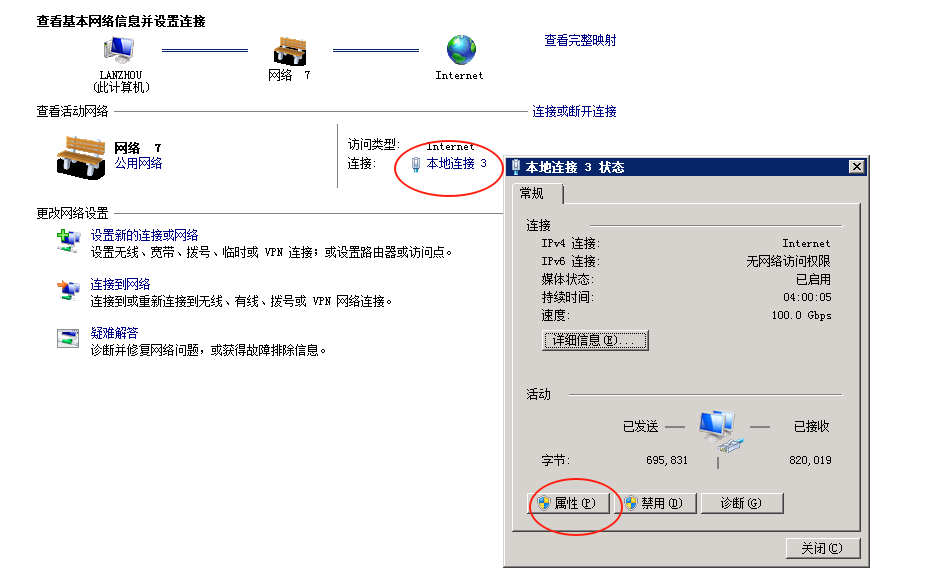Disable the connection via 禁用(D)
This screenshot has height=588, width=929.
[656, 503]
